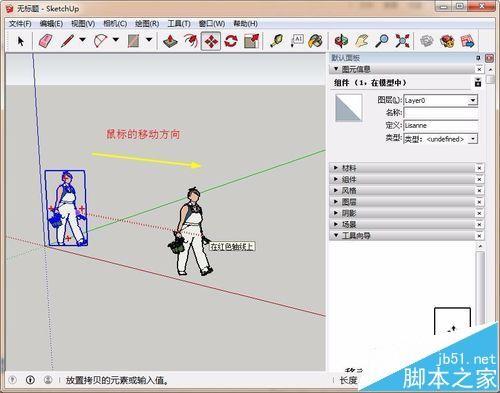Select the Text label tool

click(x=296, y=41)
